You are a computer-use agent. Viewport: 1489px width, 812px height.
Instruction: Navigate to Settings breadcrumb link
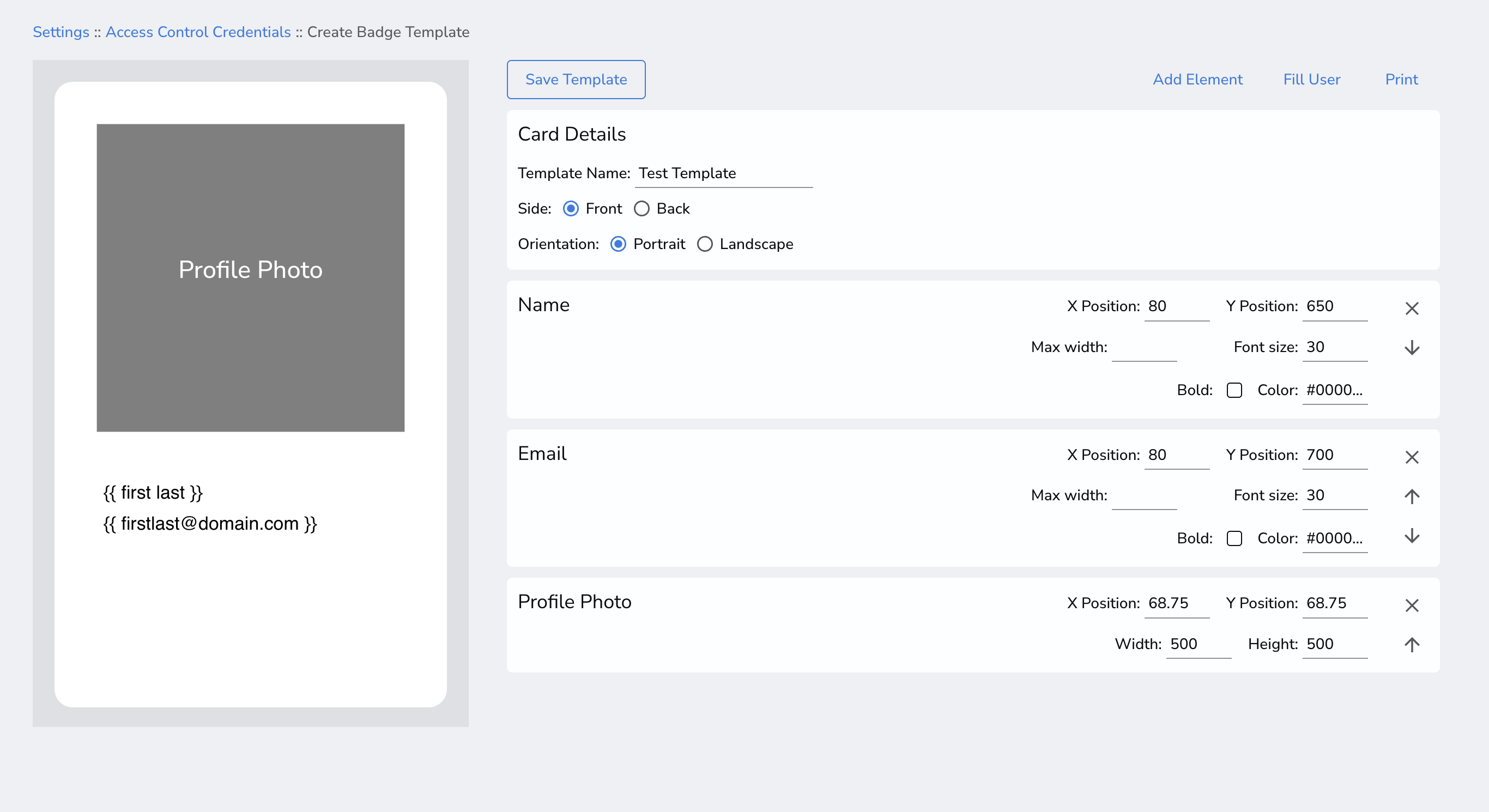(x=60, y=32)
